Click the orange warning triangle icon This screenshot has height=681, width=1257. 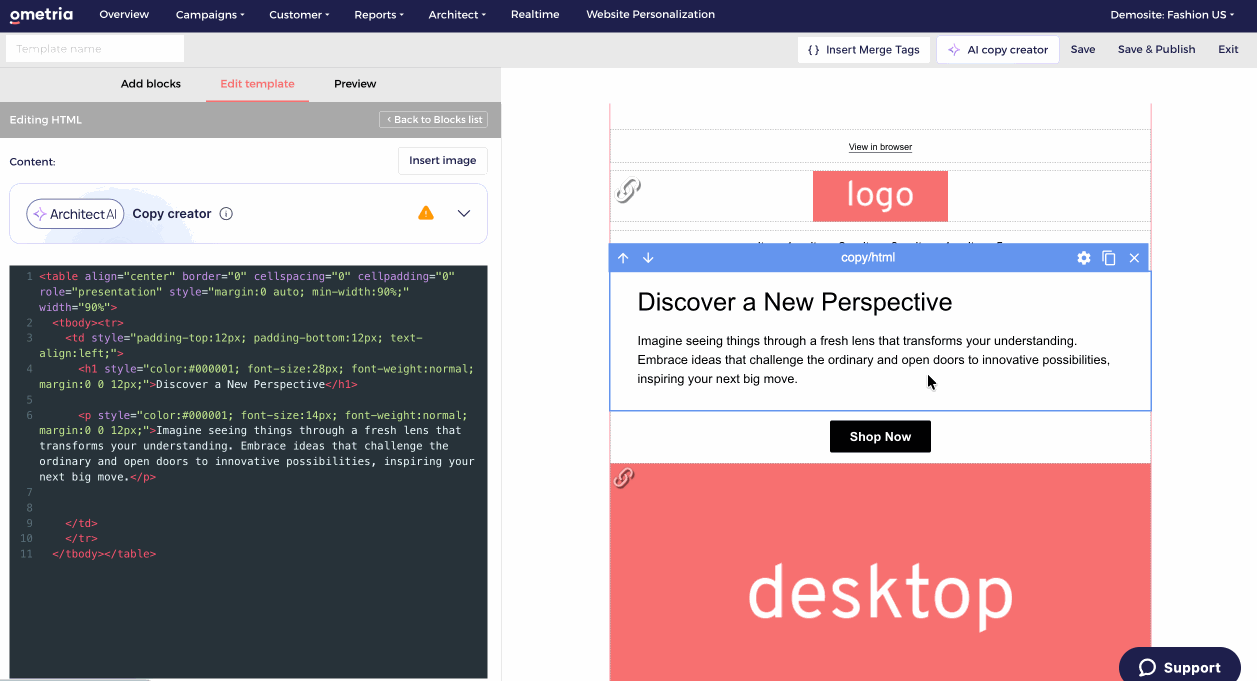[426, 213]
